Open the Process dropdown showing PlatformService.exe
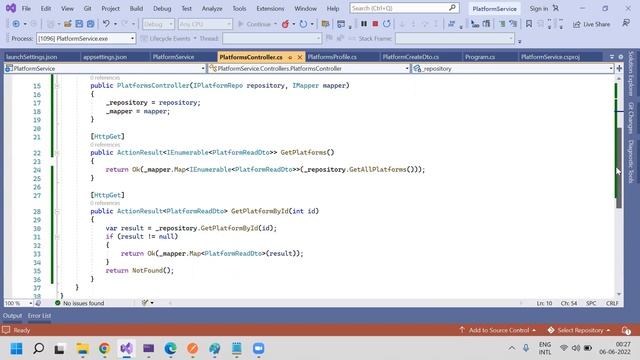640x360 pixels. [x=86, y=38]
